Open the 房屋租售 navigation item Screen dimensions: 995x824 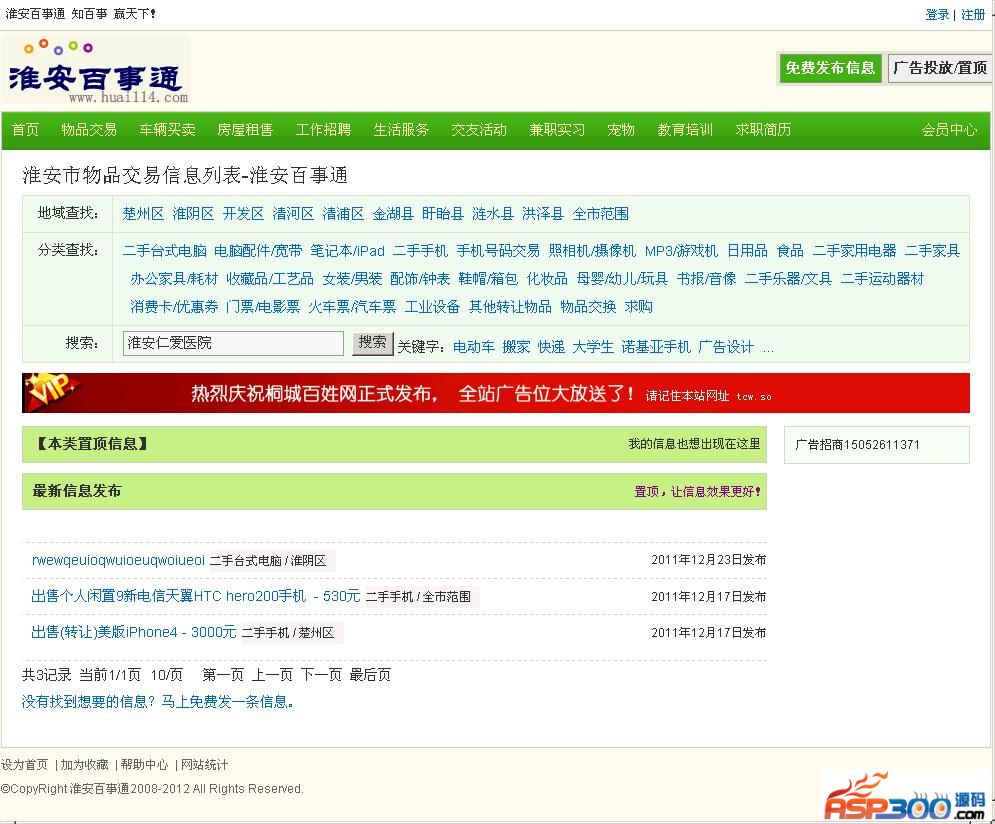[245, 130]
